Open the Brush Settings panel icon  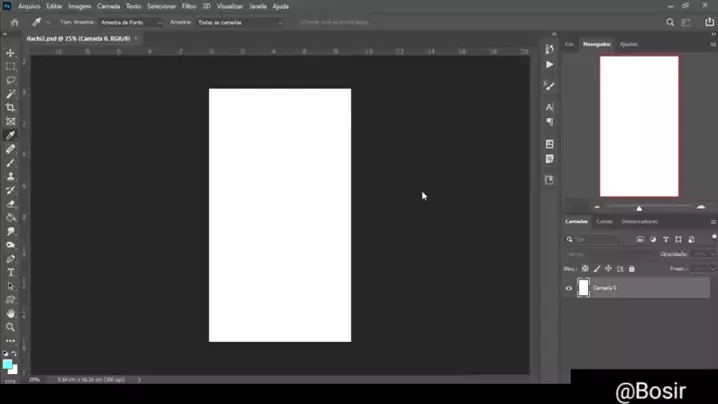(x=549, y=86)
